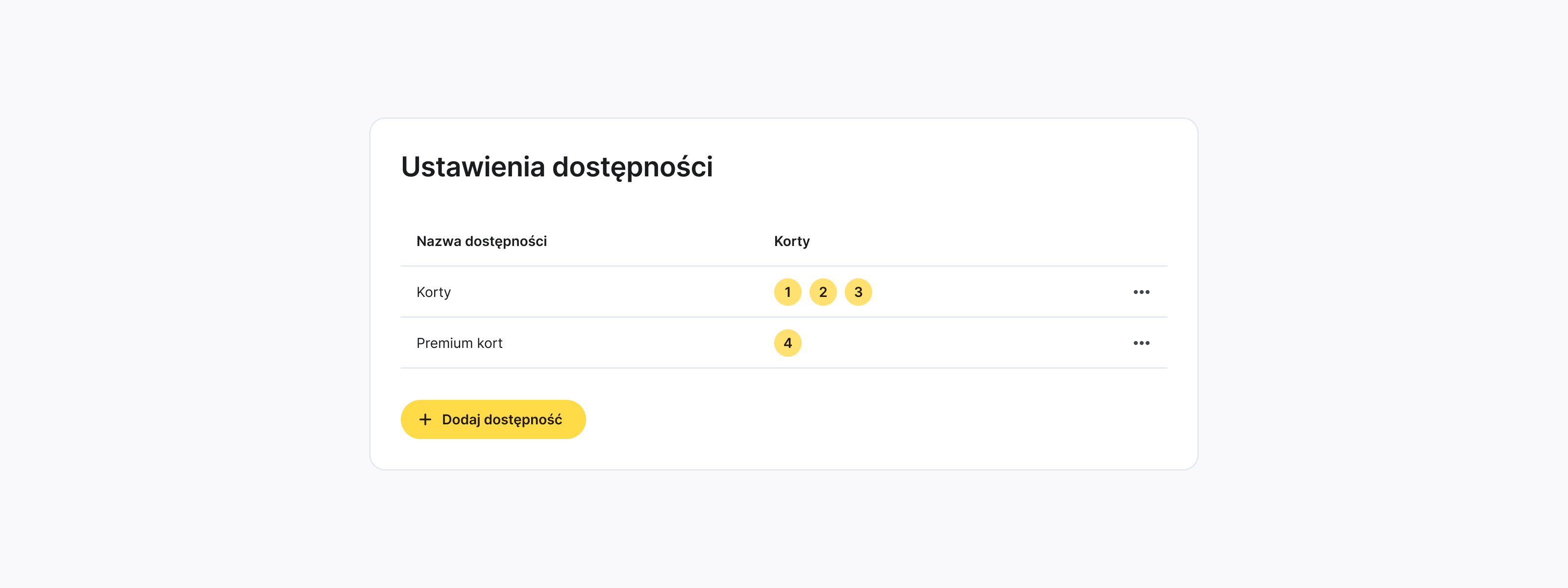This screenshot has width=1568, height=588.
Task: Select the court 4 badge in Premium kort
Action: pos(787,343)
